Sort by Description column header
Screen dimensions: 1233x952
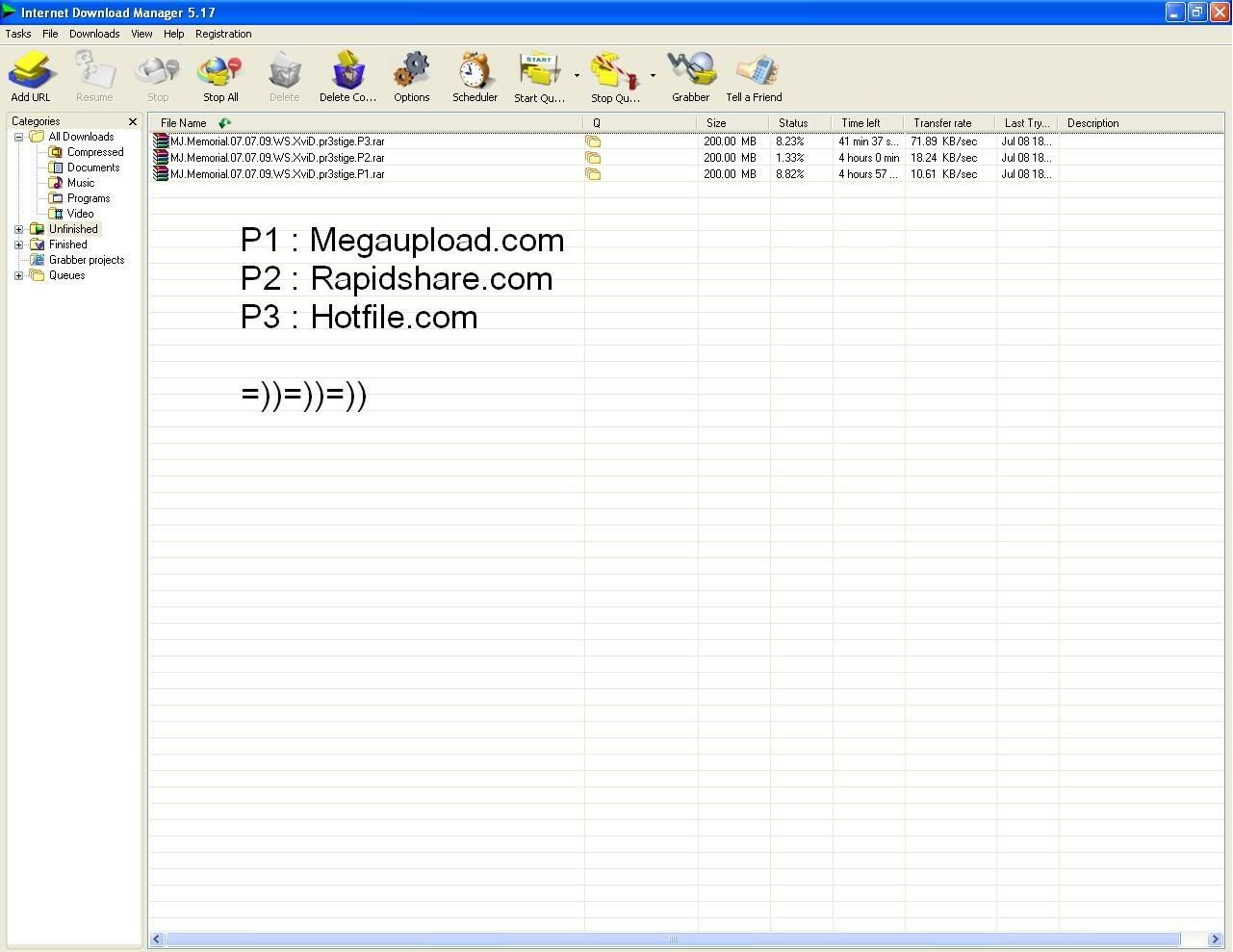pos(1141,123)
